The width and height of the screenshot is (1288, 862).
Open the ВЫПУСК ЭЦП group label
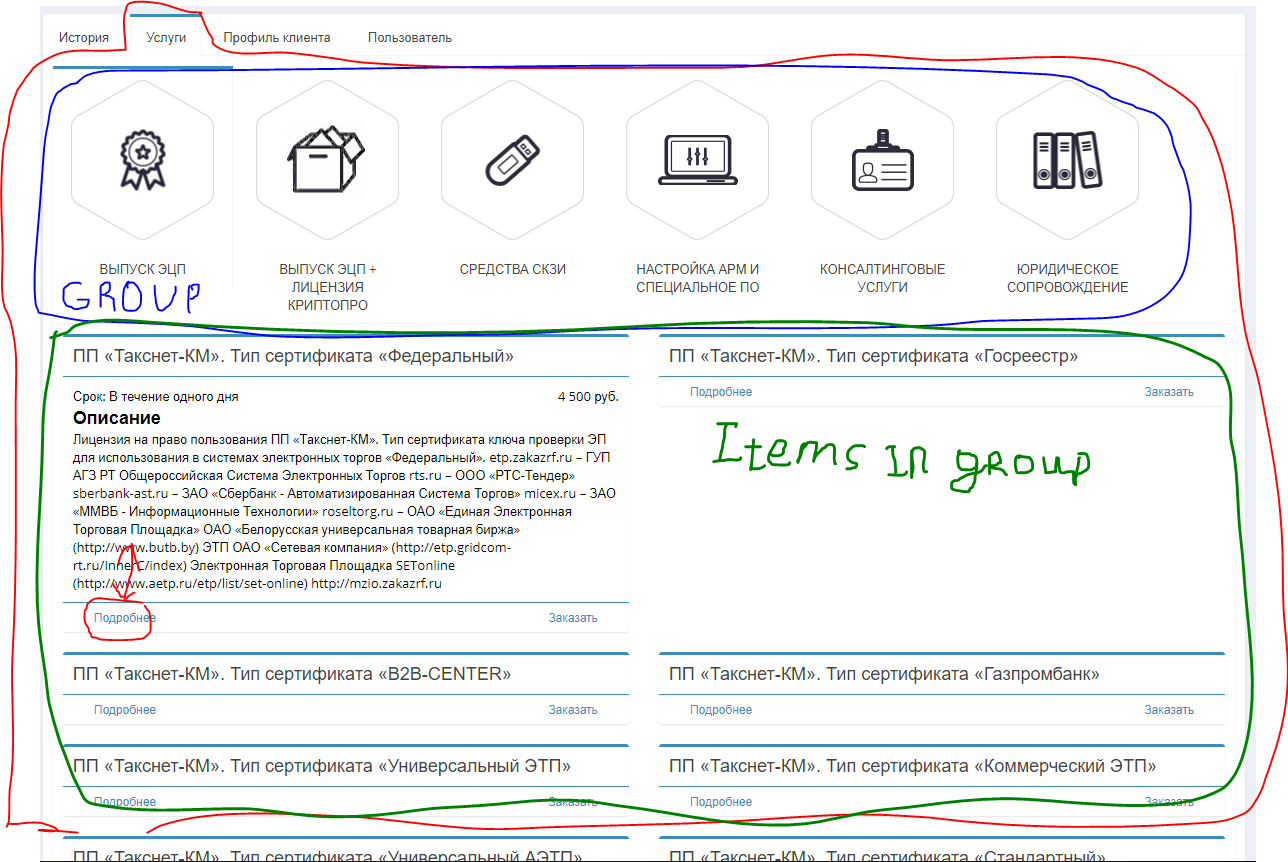[x=142, y=269]
